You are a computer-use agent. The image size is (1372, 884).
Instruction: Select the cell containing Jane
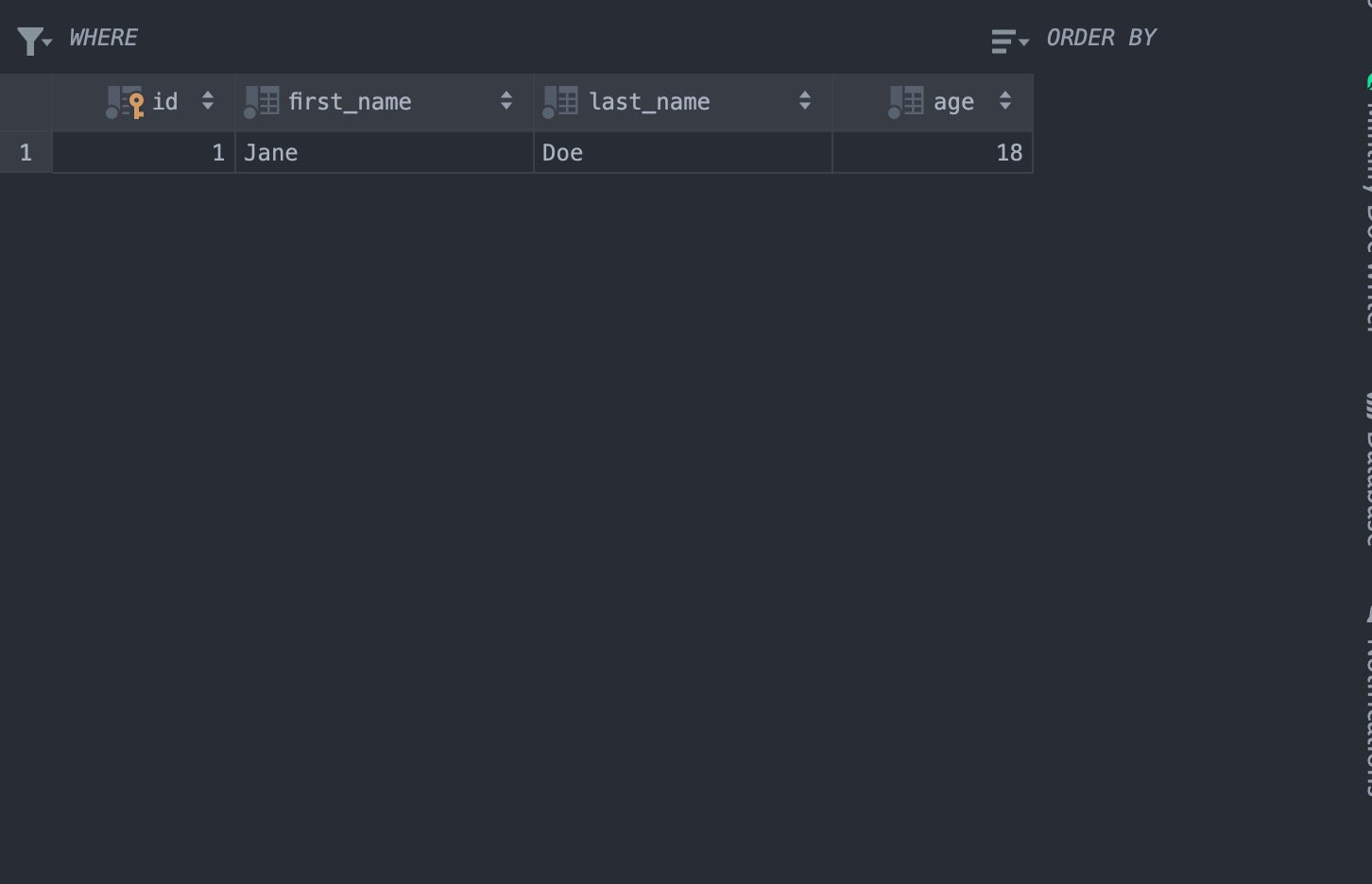coord(384,153)
